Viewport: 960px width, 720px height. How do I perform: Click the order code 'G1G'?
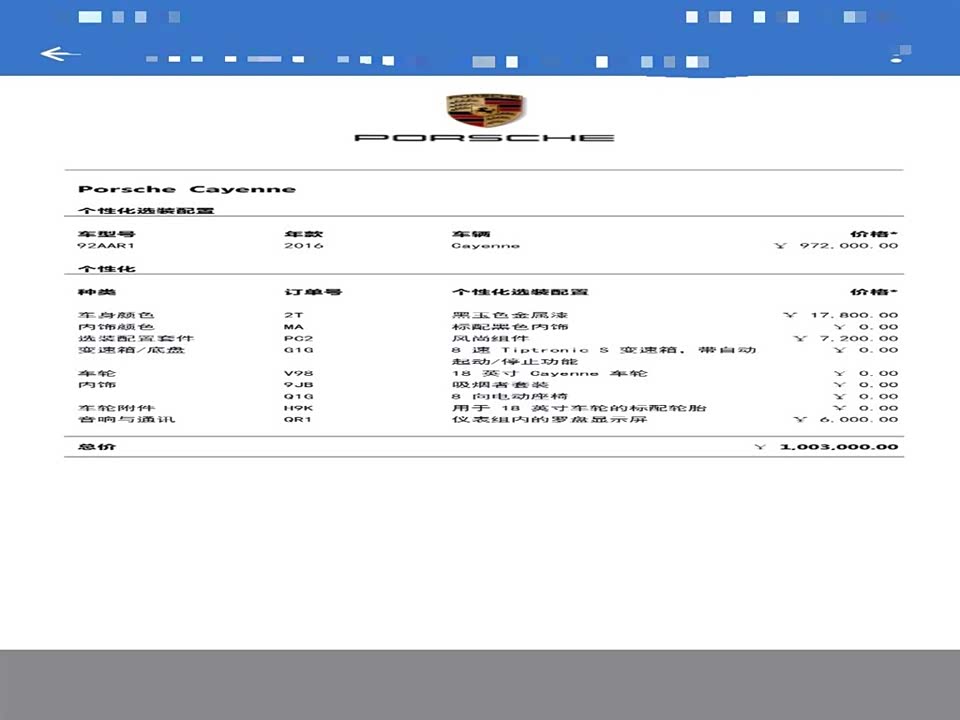coord(298,350)
